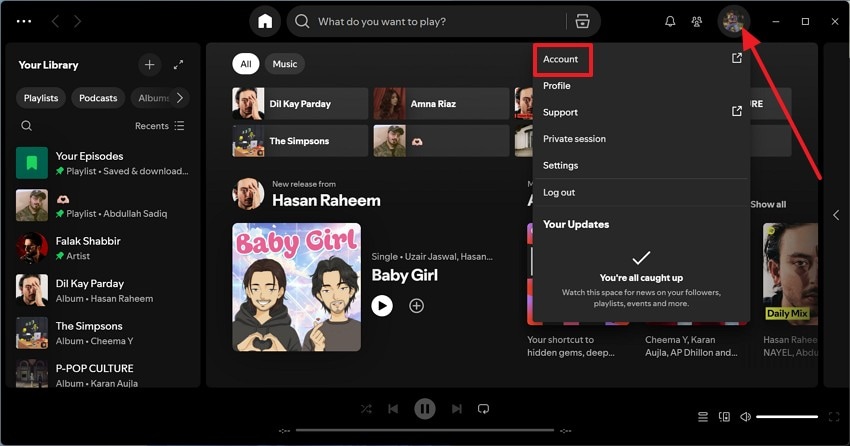Screen dimensions: 850x446
Task: Open the playback queue
Action: click(x=703, y=417)
